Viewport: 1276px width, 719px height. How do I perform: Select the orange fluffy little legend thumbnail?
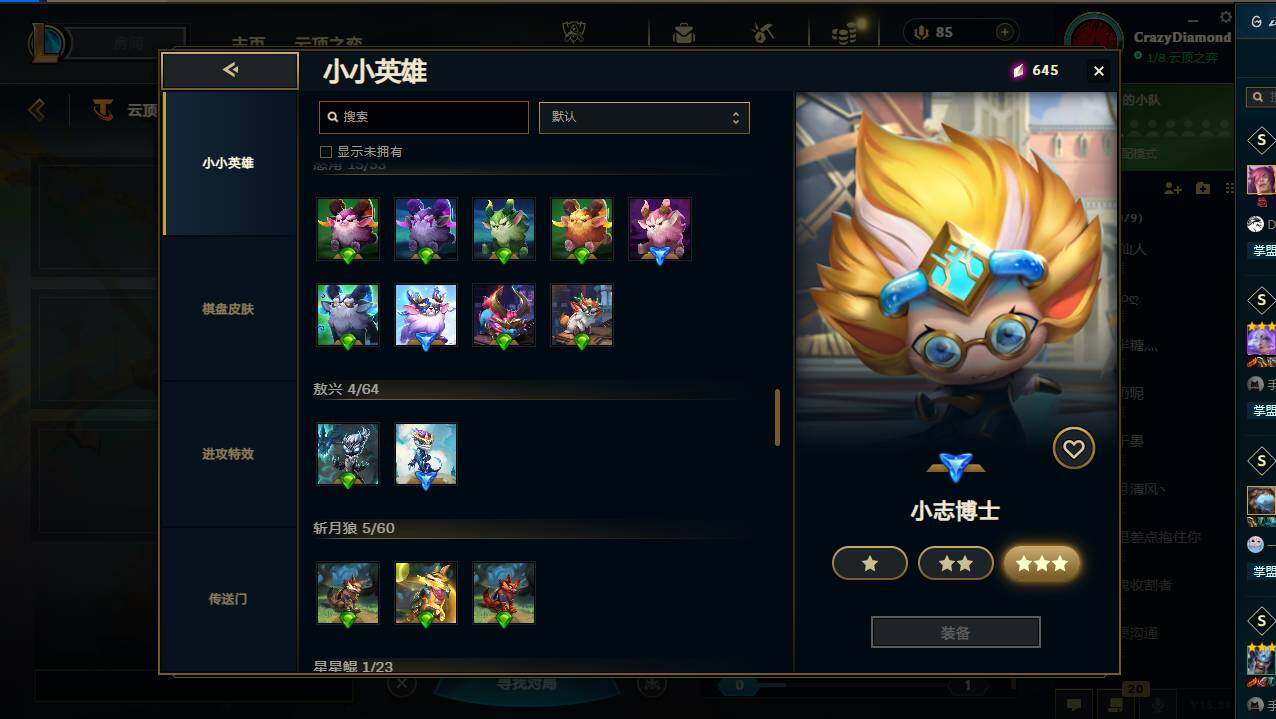(582, 229)
